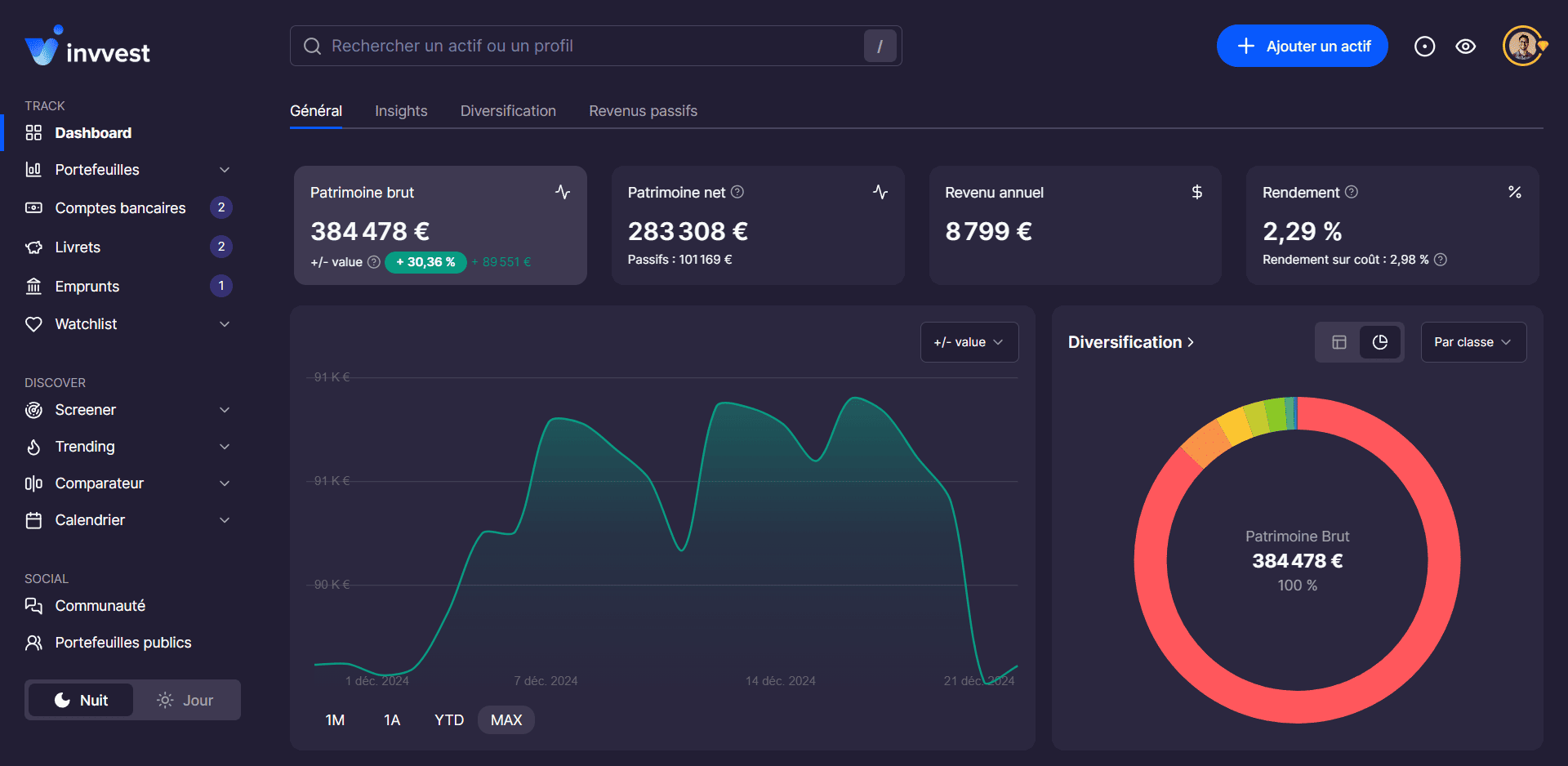Open Calendrier with the calendar icon

coord(33,519)
